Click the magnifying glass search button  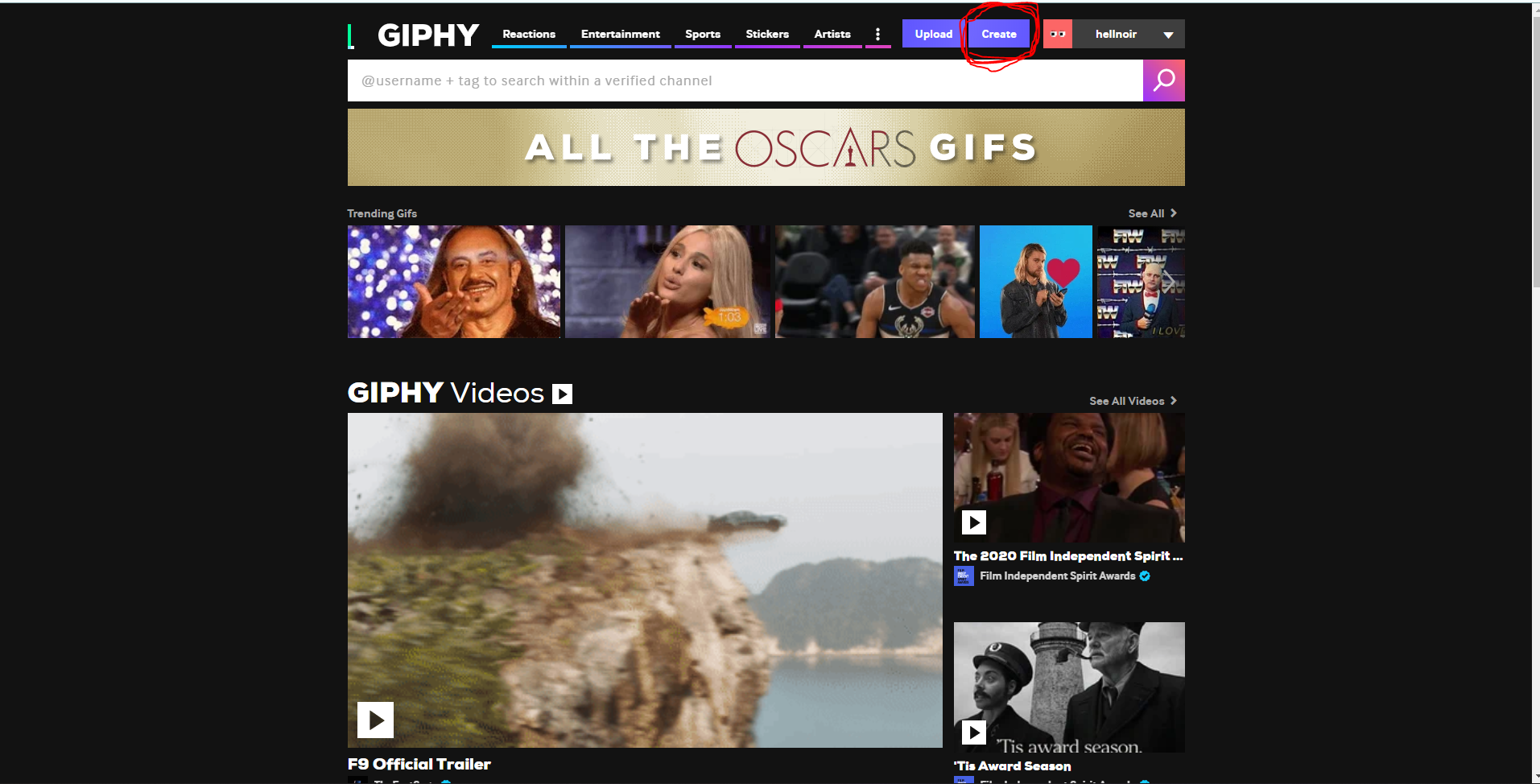coord(1164,80)
